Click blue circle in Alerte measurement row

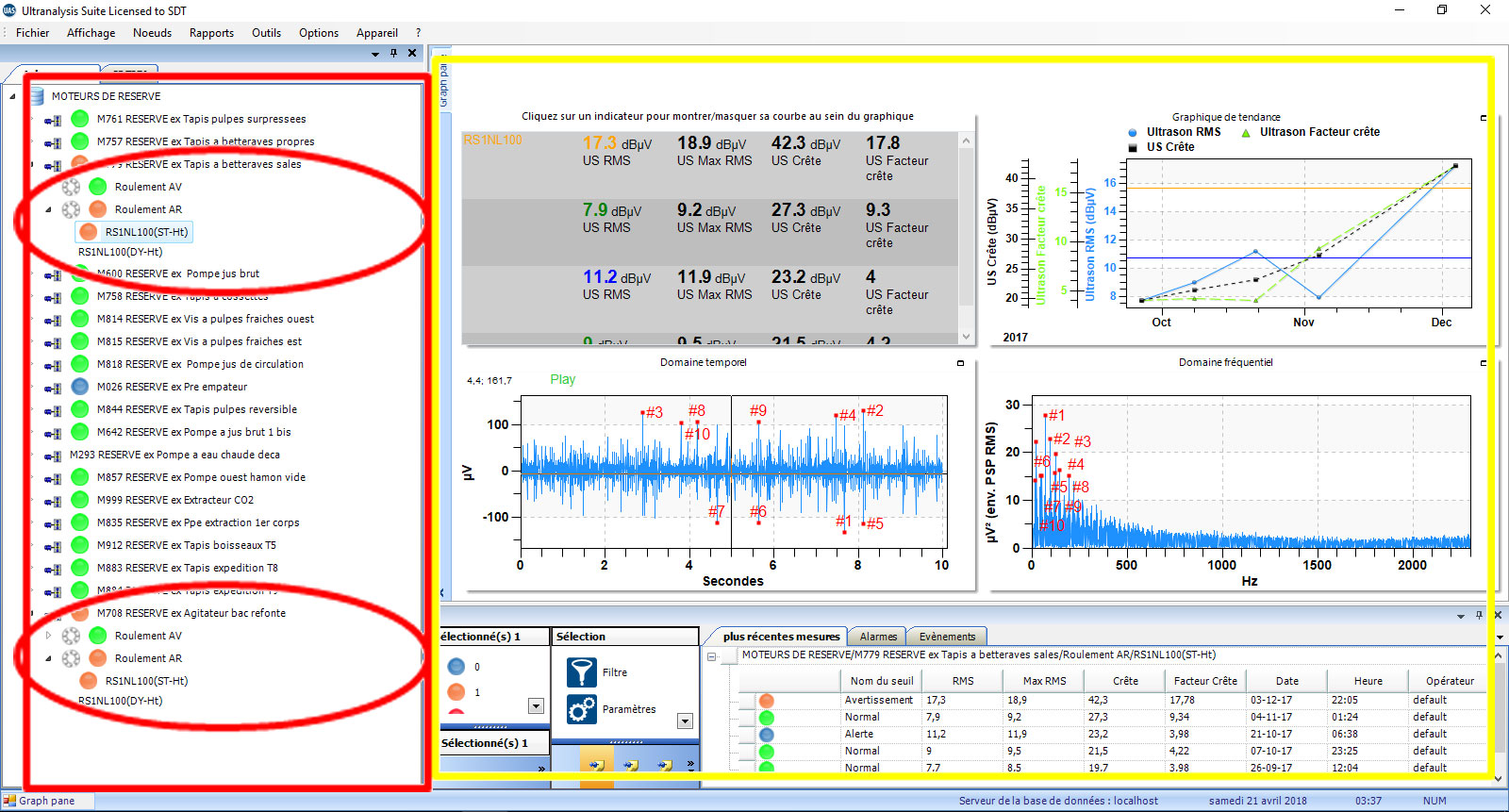tap(767, 735)
